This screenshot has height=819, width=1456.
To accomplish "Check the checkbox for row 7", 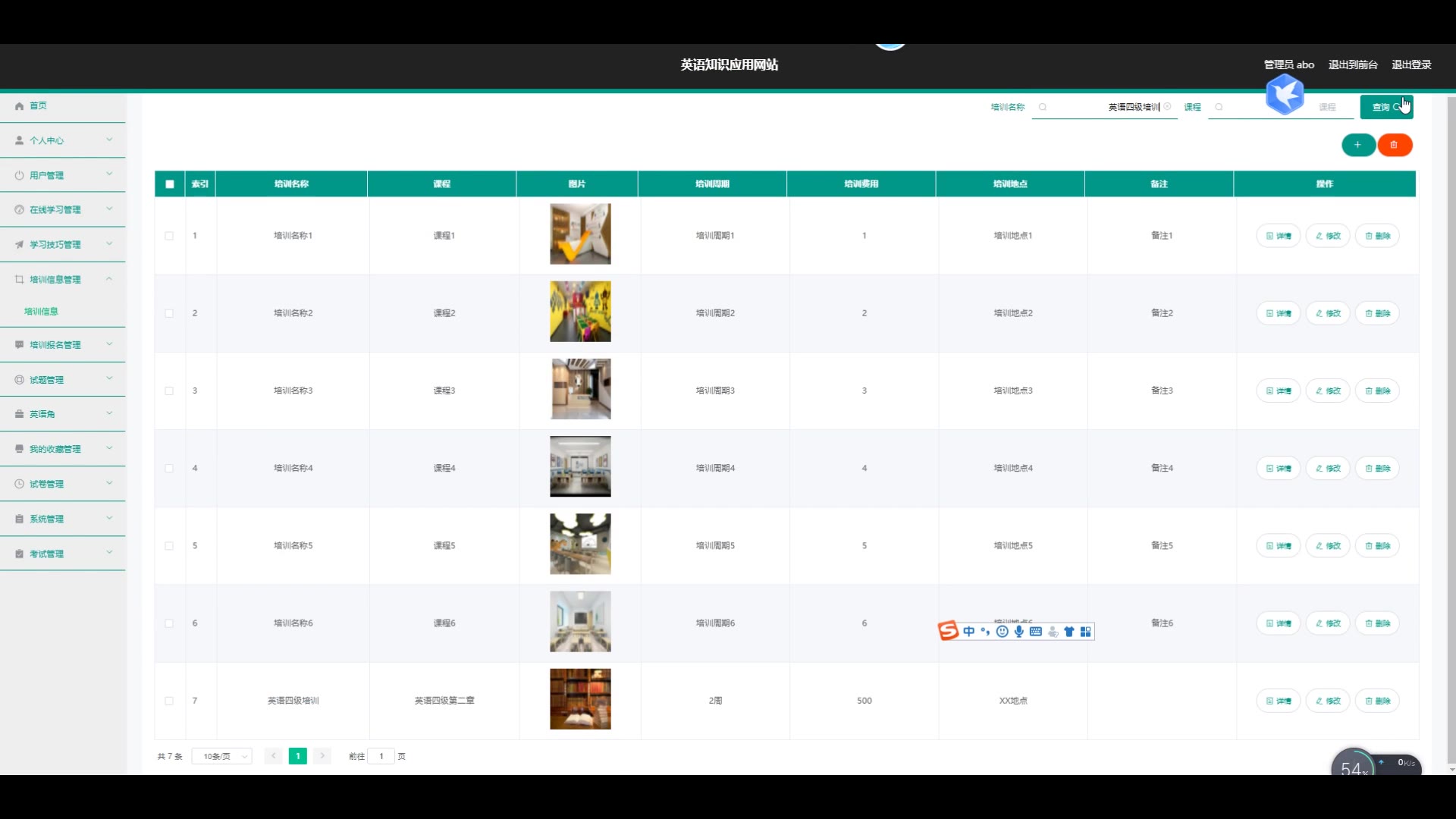I will tap(169, 701).
